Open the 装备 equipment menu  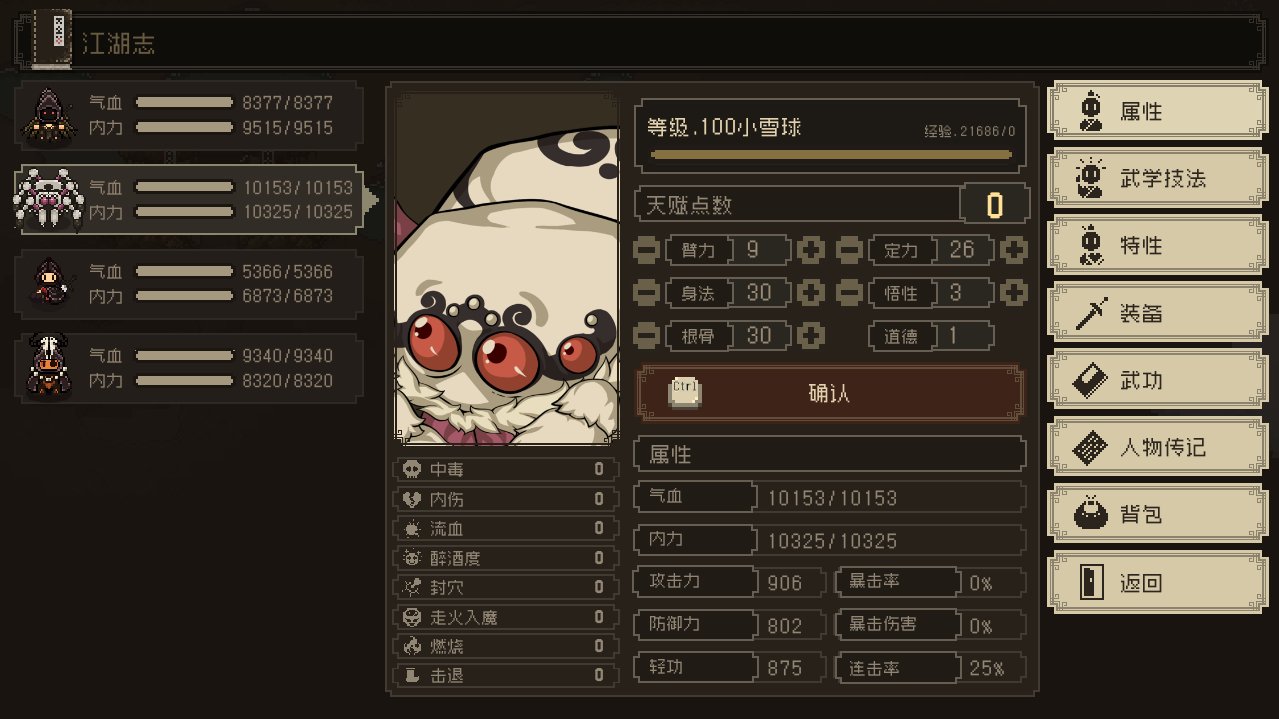click(x=1156, y=313)
